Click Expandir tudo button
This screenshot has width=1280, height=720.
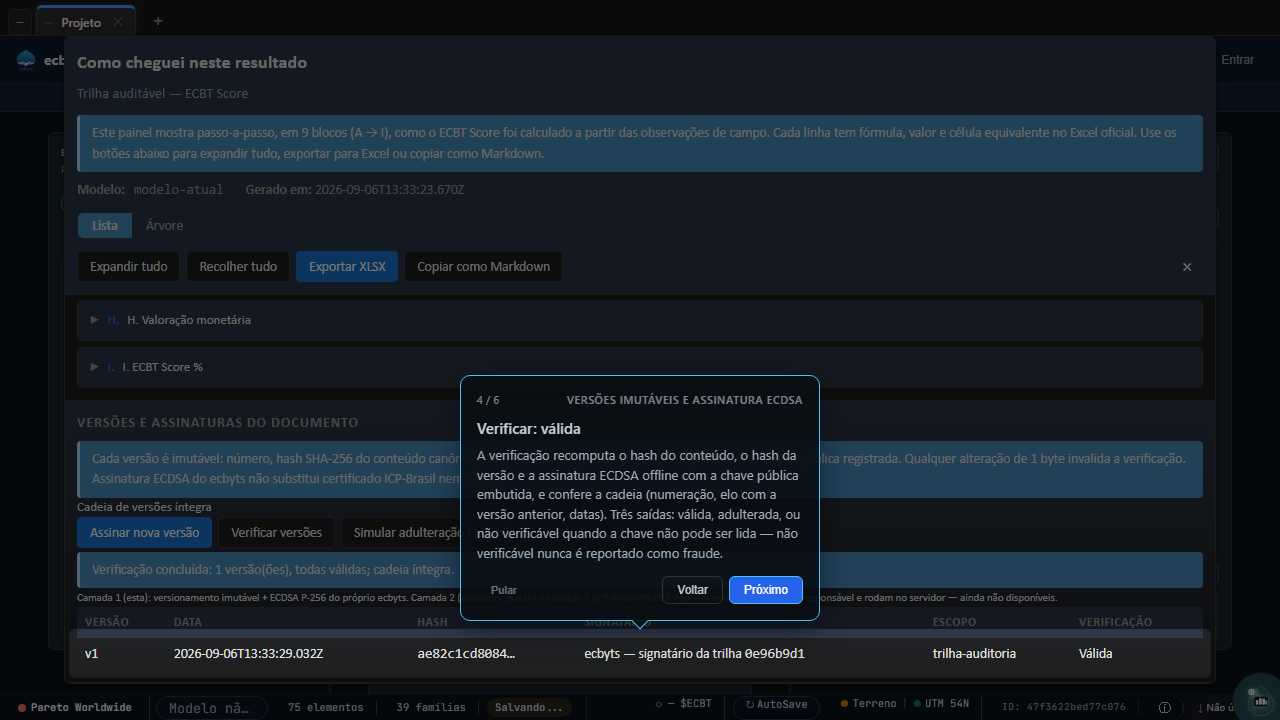pyautogui.click(x=129, y=267)
